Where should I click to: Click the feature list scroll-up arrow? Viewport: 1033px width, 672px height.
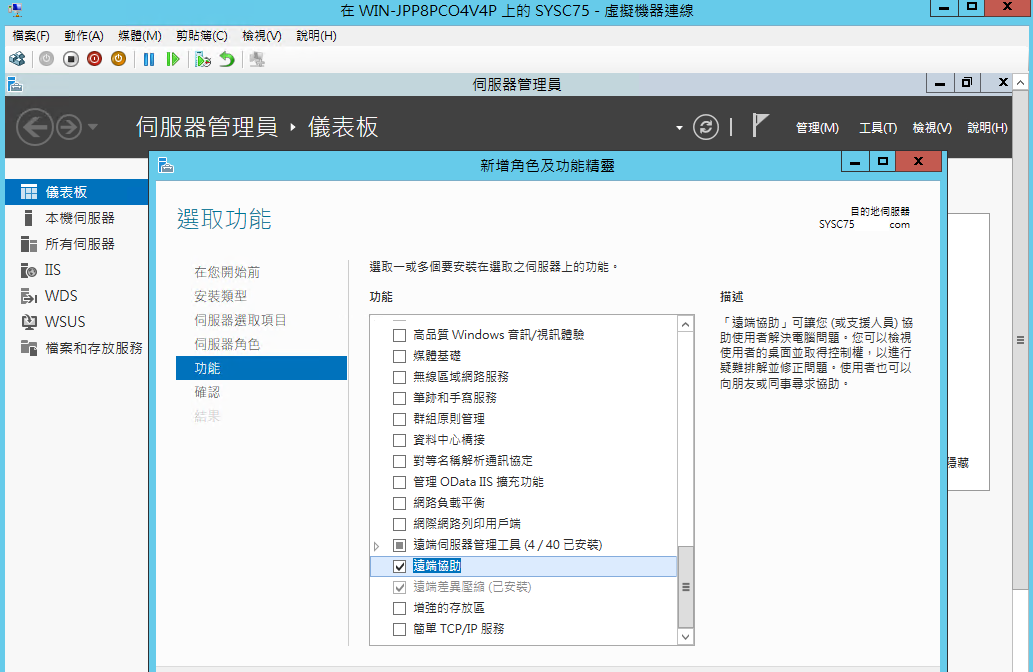pyautogui.click(x=686, y=324)
